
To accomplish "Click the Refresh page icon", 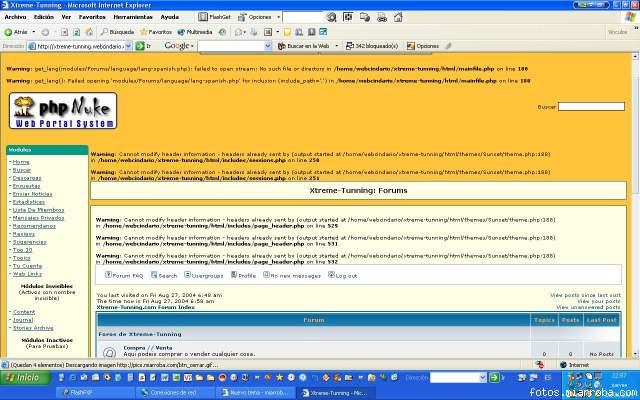I will pyautogui.click(x=76, y=32).
